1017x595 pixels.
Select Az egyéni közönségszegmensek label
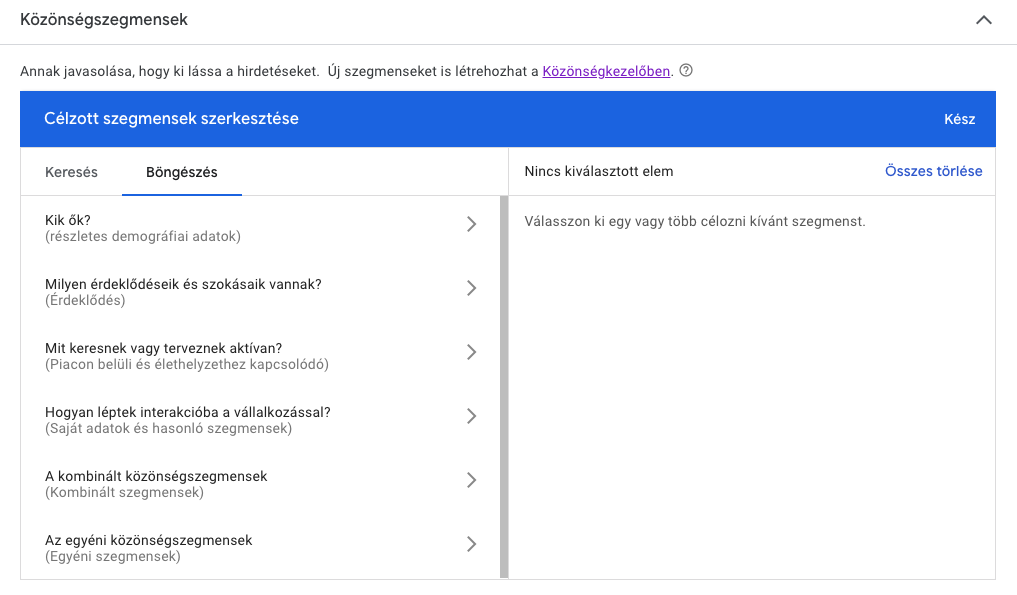tap(148, 540)
